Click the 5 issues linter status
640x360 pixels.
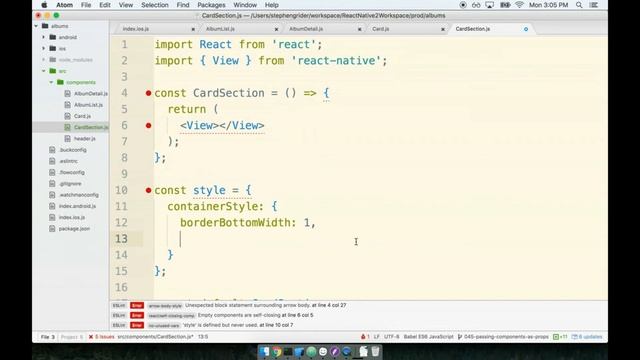pyautogui.click(x=101, y=337)
